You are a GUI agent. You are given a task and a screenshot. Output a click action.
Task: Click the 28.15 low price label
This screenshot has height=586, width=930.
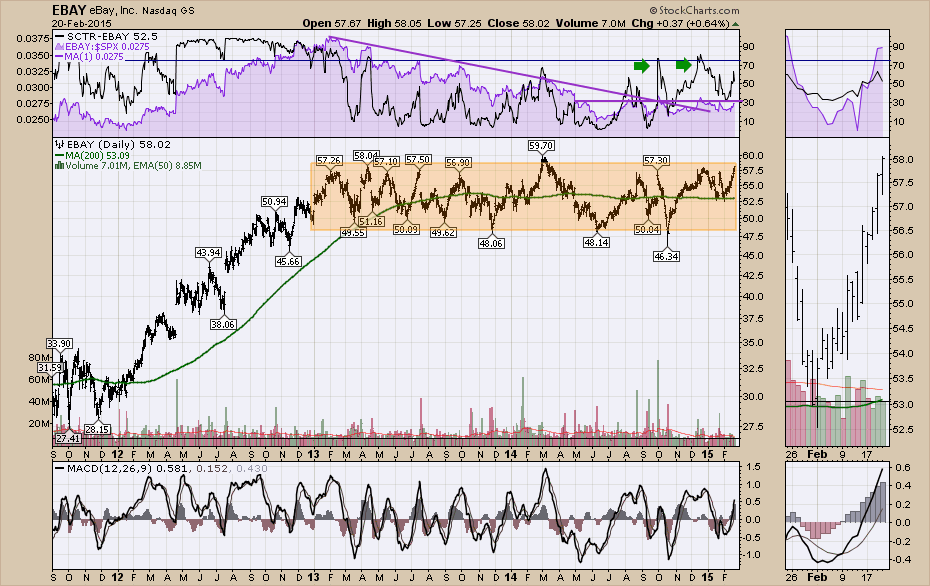click(x=97, y=429)
